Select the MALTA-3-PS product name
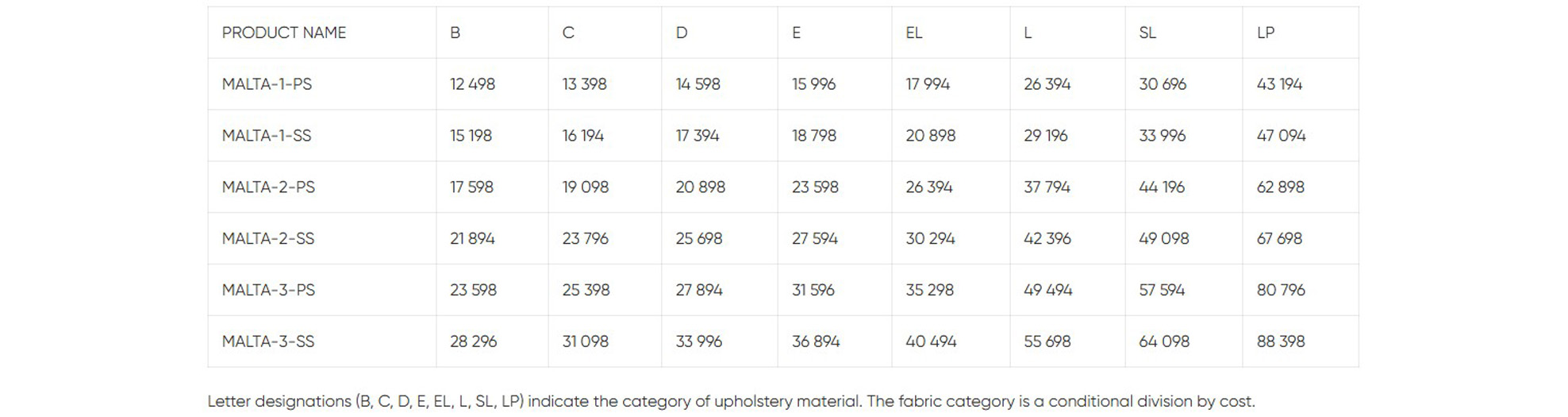Viewport: 1568px width, 417px height. pos(268,290)
